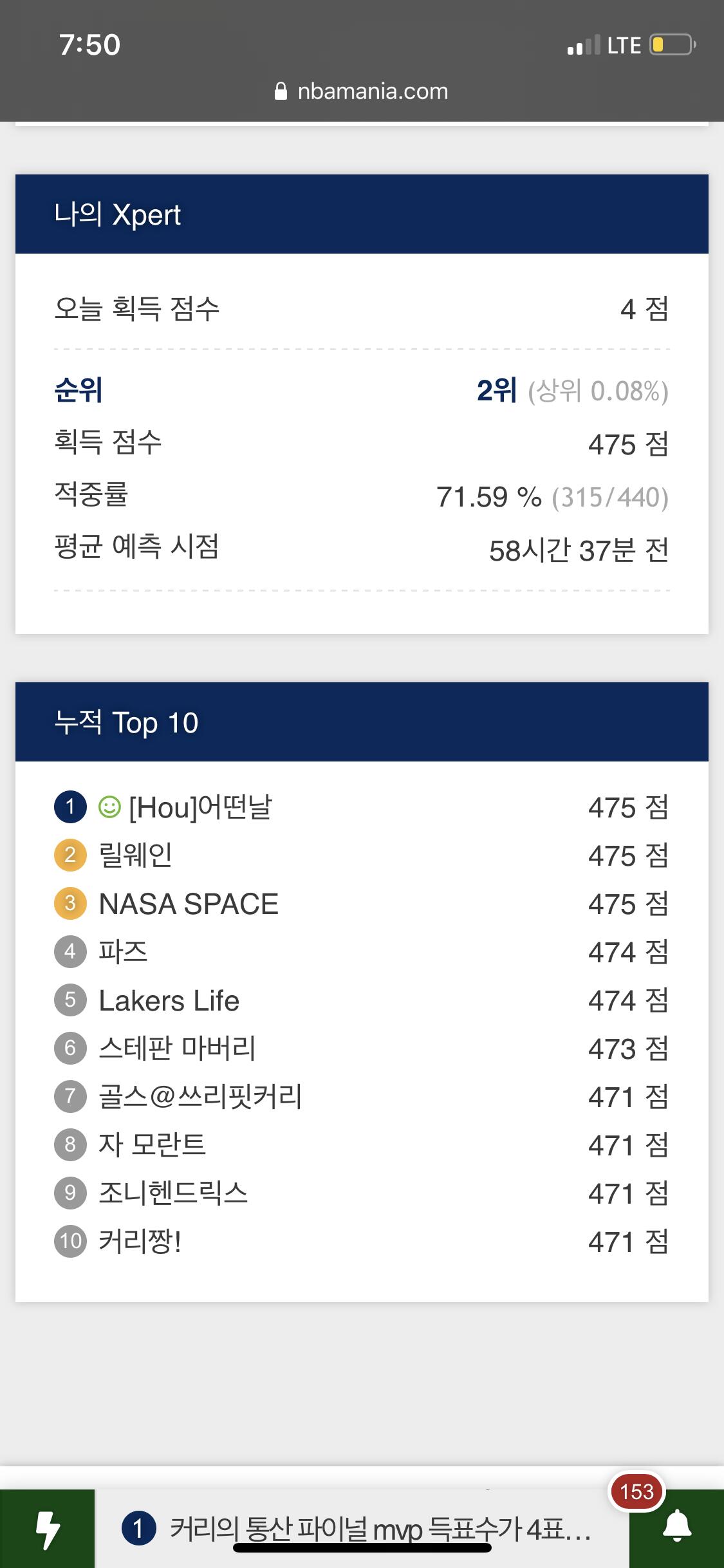Tap the padlock icon in address bar

281,91
